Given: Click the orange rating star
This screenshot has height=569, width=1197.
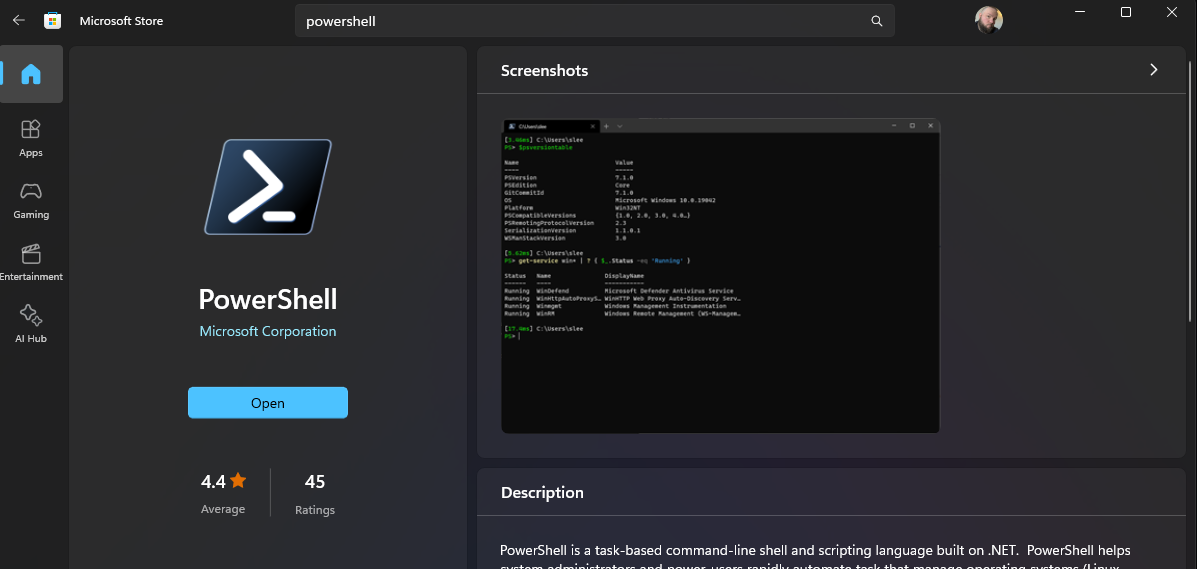Looking at the screenshot, I should pos(238,480).
